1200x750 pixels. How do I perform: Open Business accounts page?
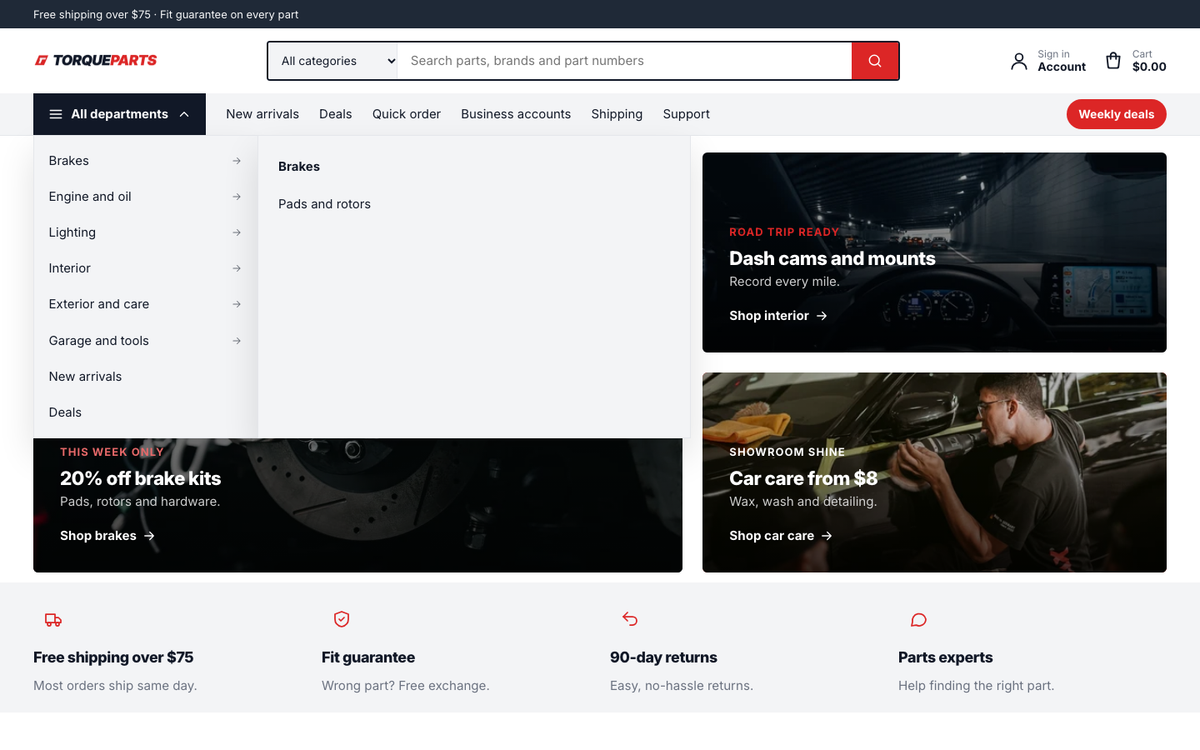(x=516, y=114)
